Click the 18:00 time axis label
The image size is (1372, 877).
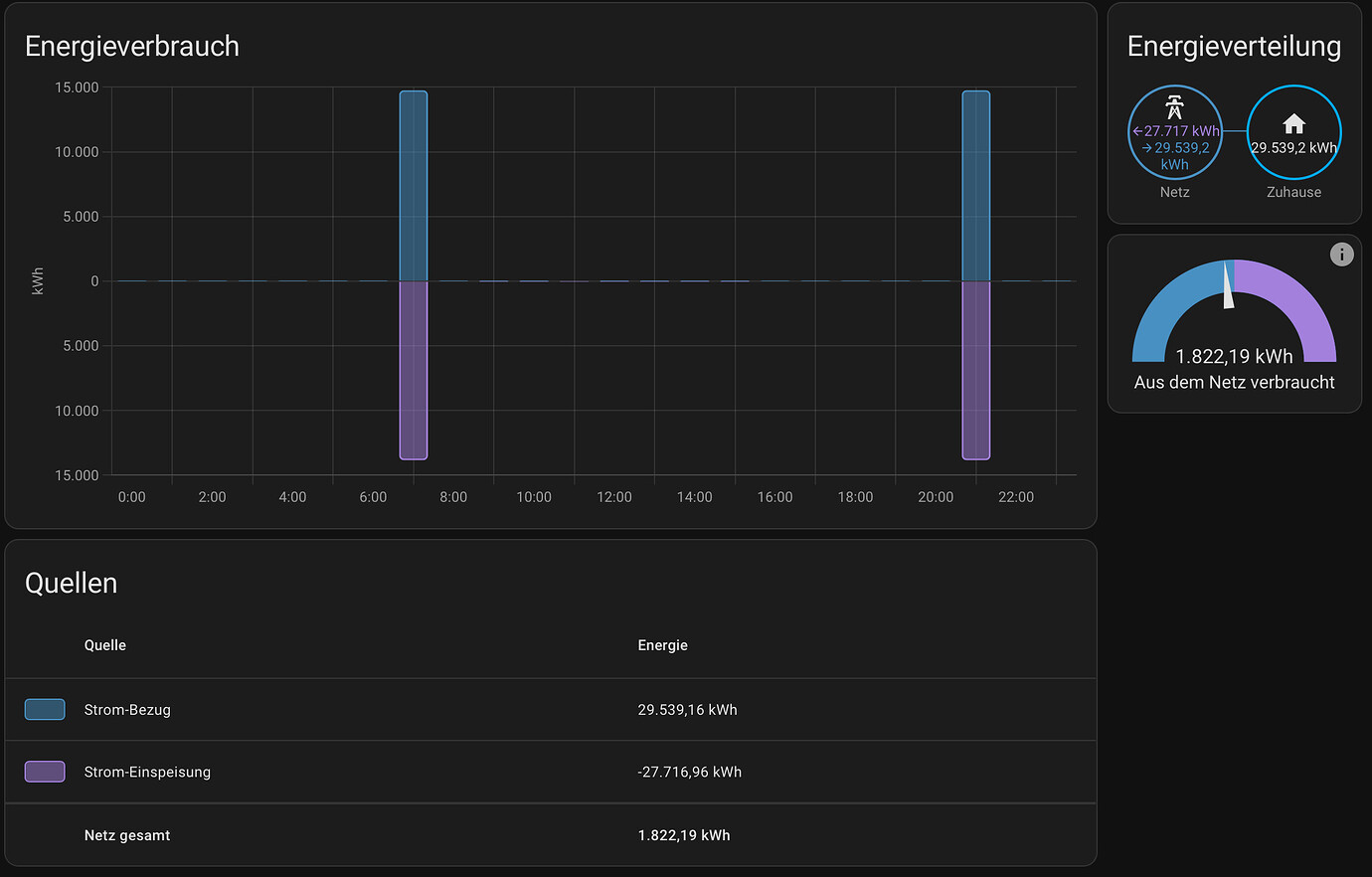tap(855, 497)
